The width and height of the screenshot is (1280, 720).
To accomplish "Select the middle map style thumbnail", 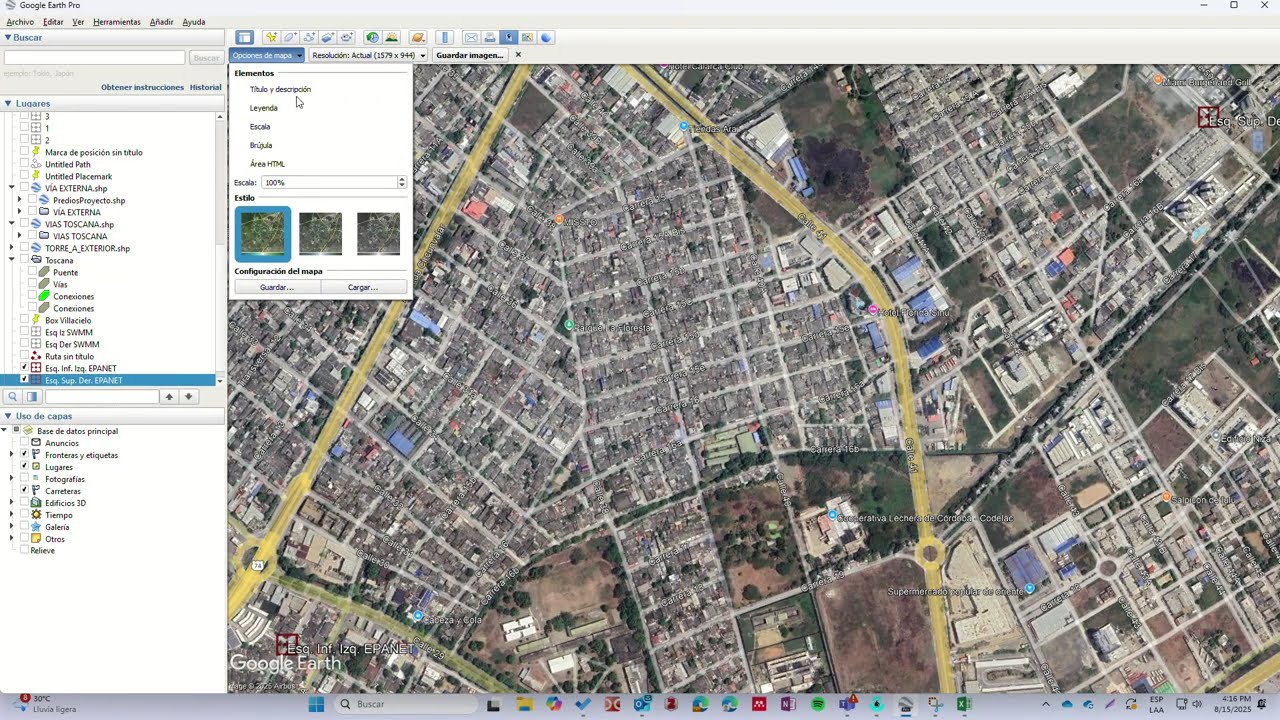I will coord(320,234).
